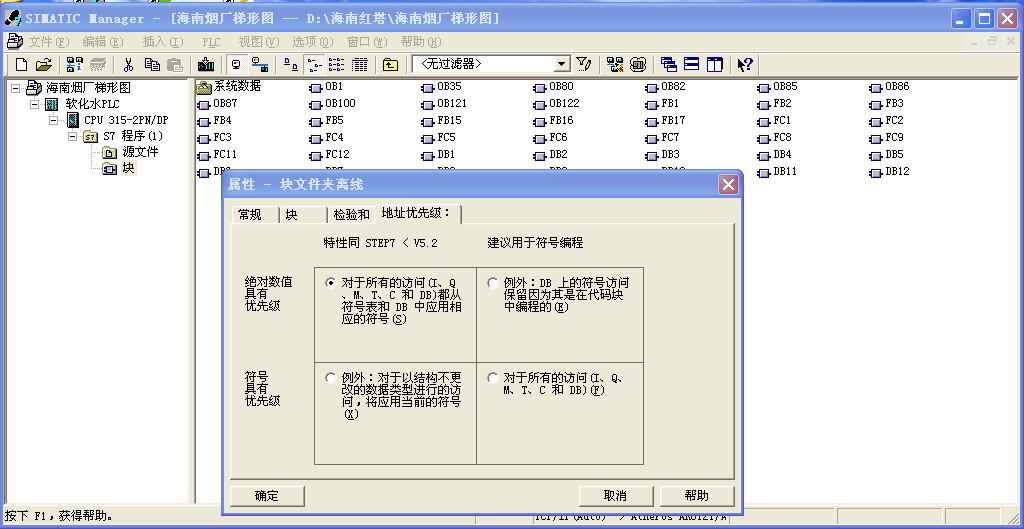The height and width of the screenshot is (529, 1024).
Task: Click the Open project folder icon
Action: (44, 64)
